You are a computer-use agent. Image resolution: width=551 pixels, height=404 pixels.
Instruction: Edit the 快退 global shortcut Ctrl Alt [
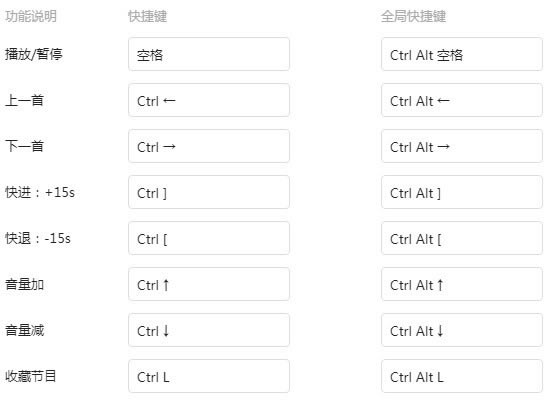tap(462, 239)
